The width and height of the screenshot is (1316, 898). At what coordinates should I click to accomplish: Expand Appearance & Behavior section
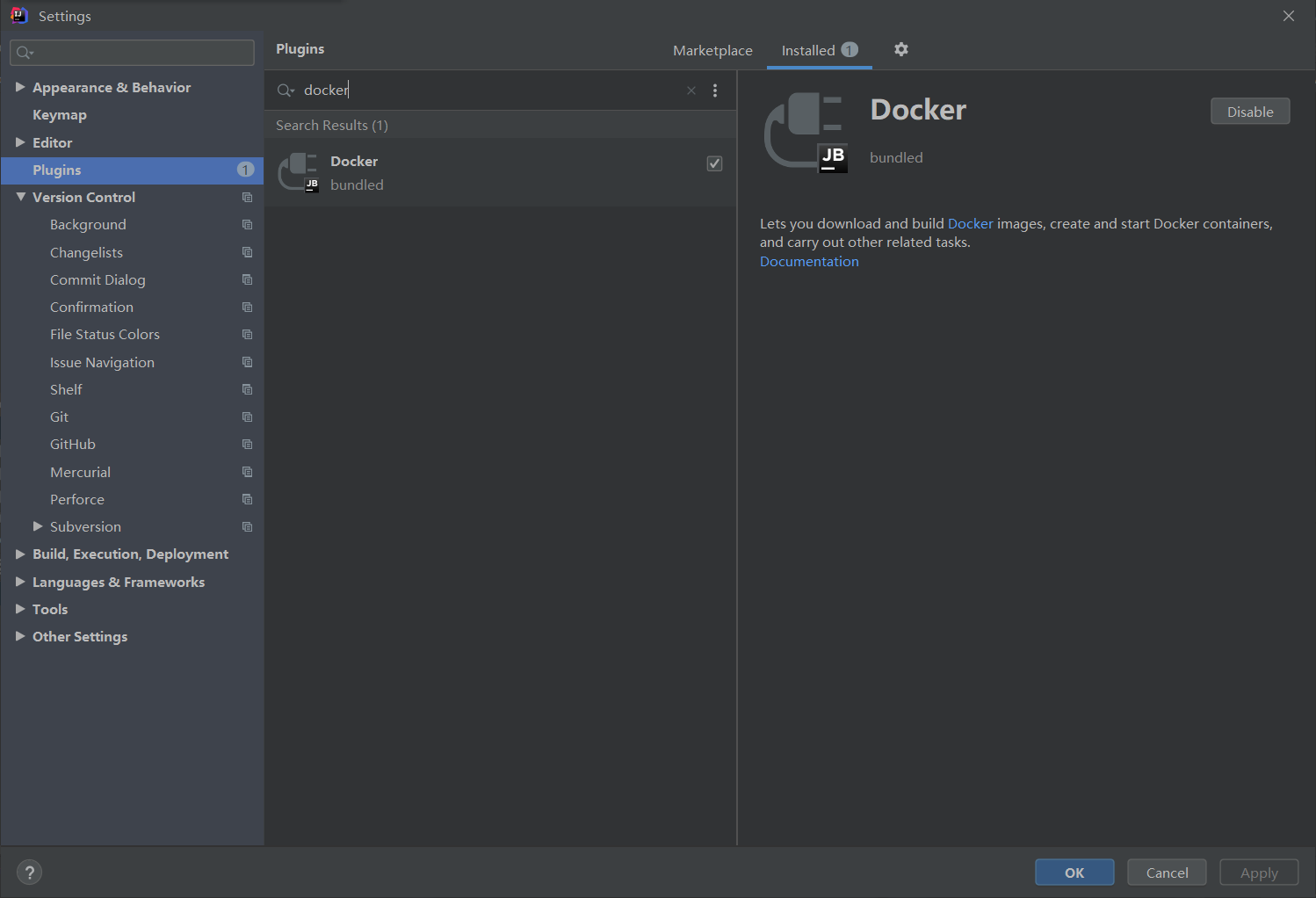click(x=20, y=87)
